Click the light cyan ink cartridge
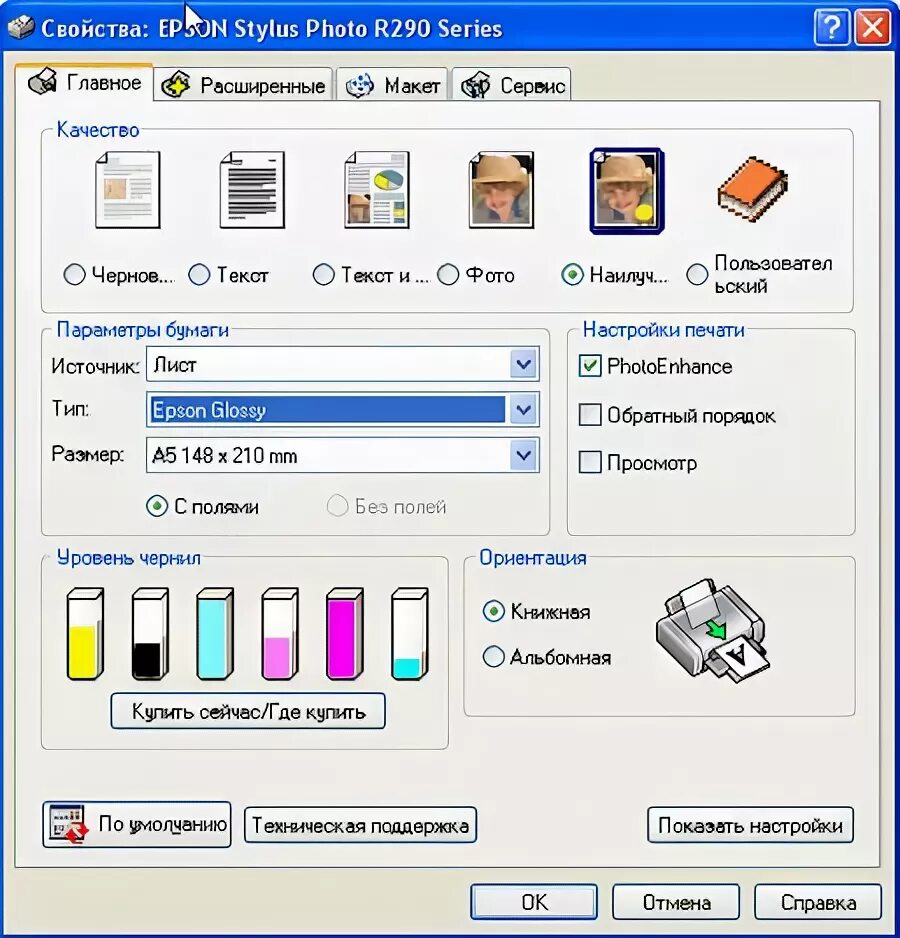The height and width of the screenshot is (938, 900). [x=215, y=634]
